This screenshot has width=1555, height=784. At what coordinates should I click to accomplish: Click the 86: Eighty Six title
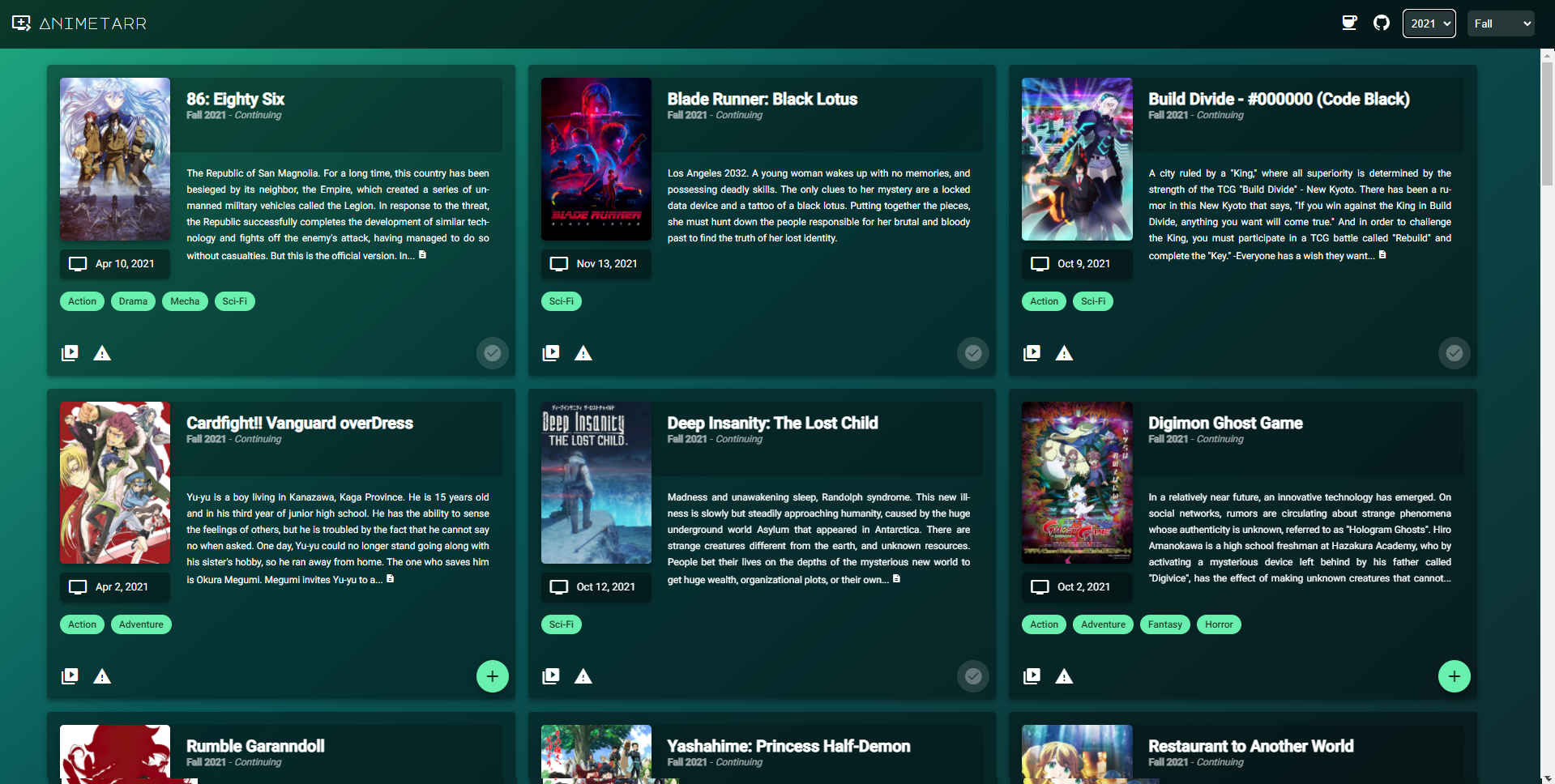236,99
